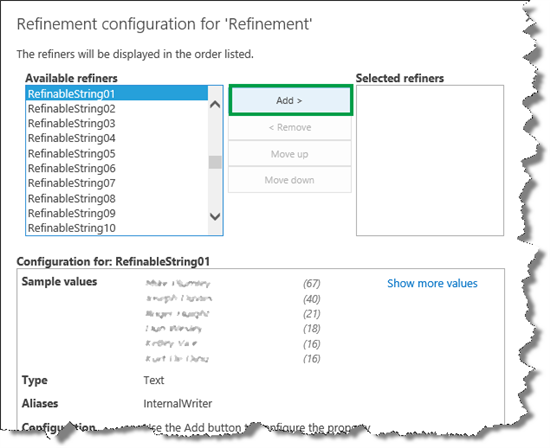Click the list scrollbar down arrow
Screen dimensions: 550x448
[x=215, y=216]
